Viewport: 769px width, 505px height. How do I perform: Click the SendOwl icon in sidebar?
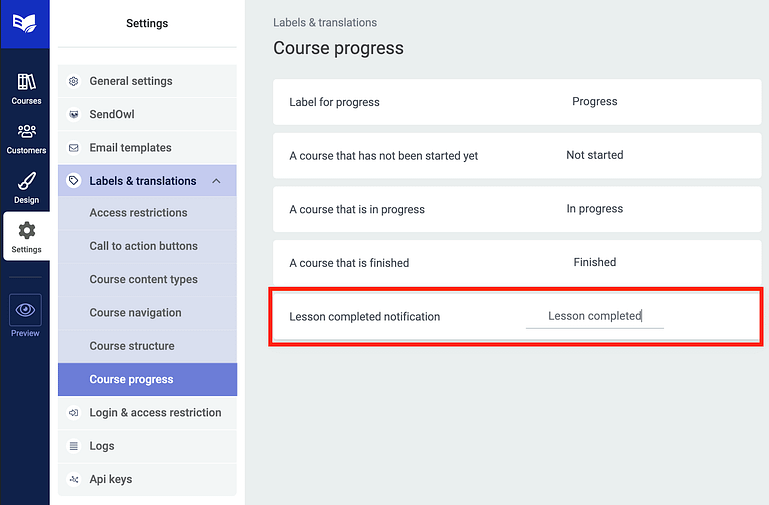pyautogui.click(x=73, y=115)
